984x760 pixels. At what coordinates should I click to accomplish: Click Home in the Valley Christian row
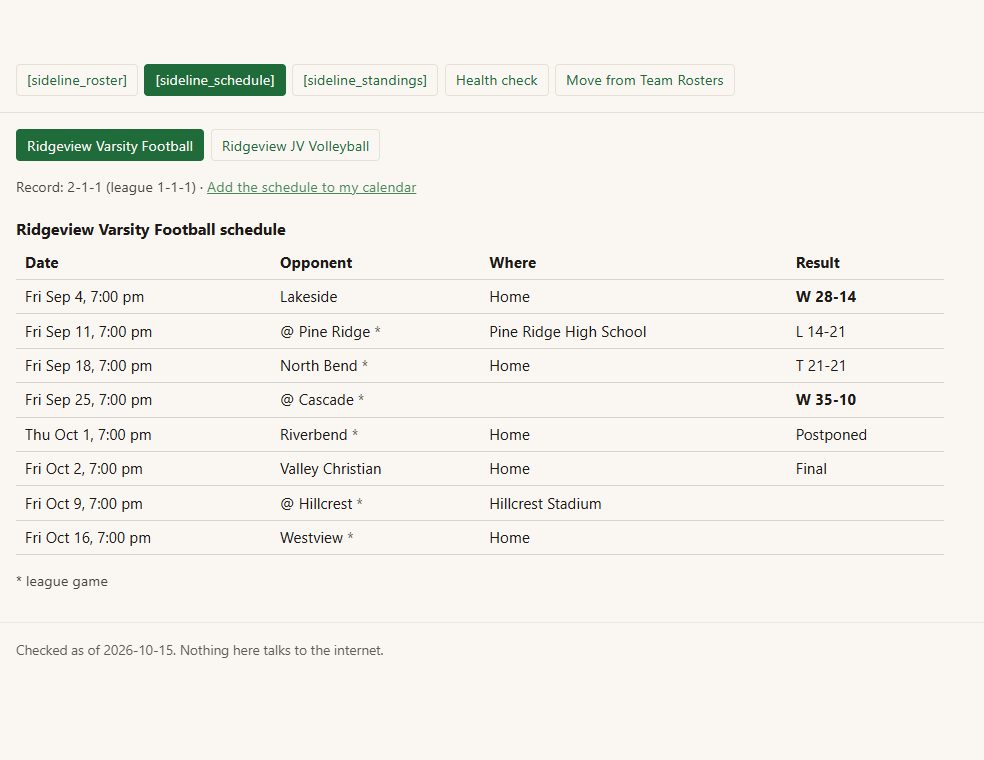tap(509, 469)
